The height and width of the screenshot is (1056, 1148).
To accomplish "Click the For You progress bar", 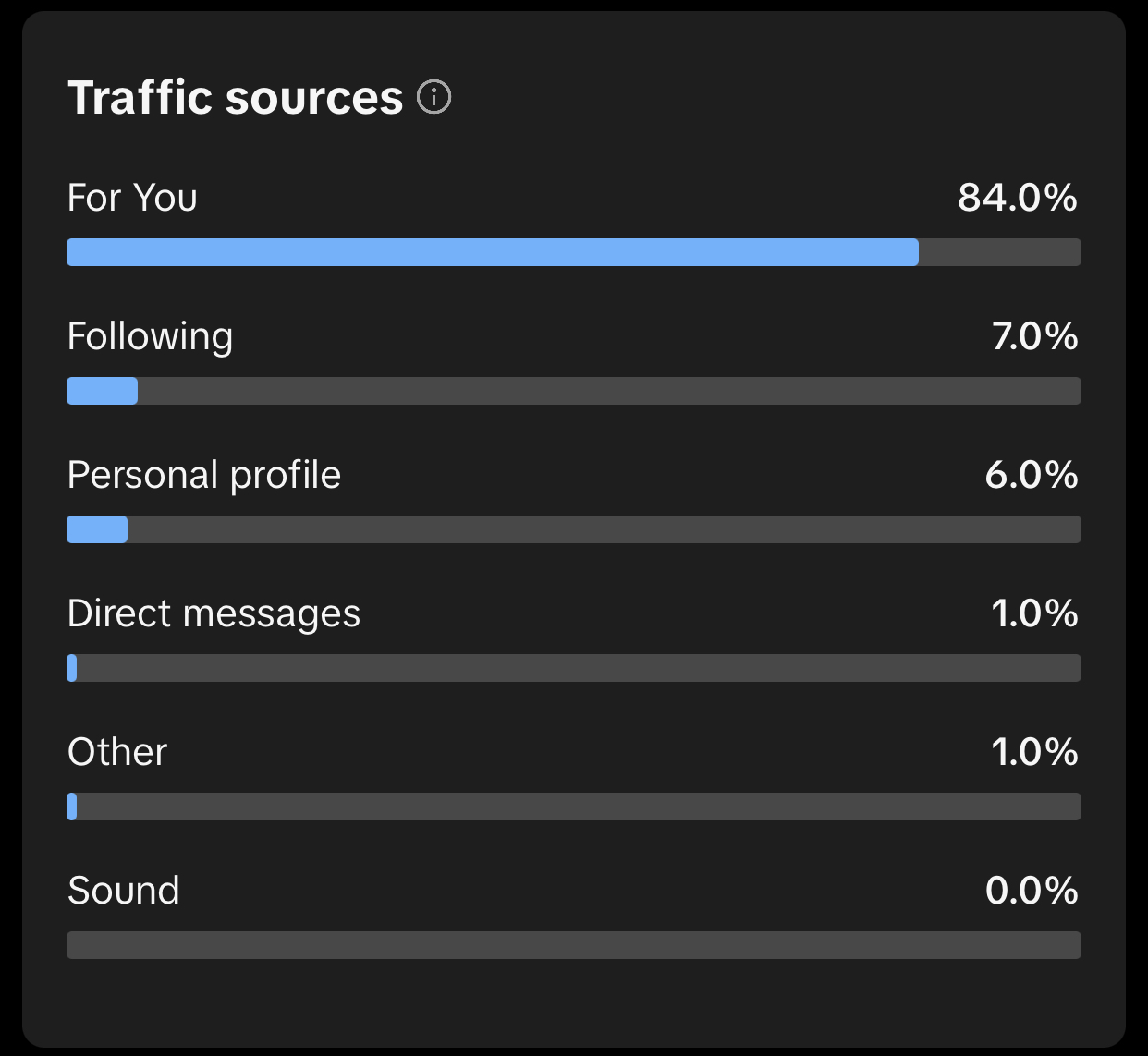I will pyautogui.click(x=574, y=252).
